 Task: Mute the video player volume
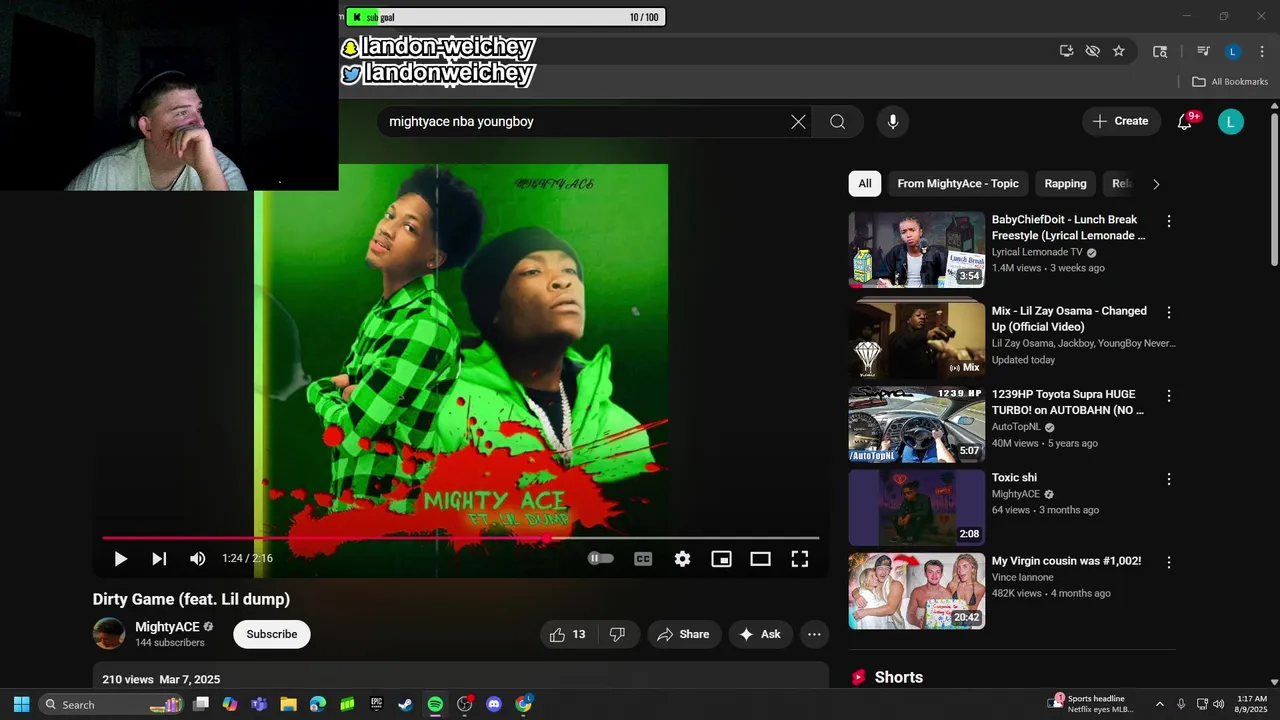click(x=198, y=559)
